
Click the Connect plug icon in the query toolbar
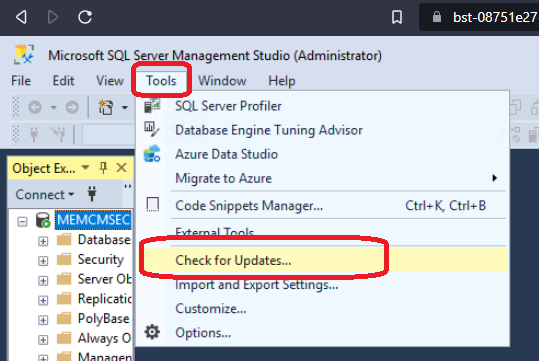click(x=34, y=134)
